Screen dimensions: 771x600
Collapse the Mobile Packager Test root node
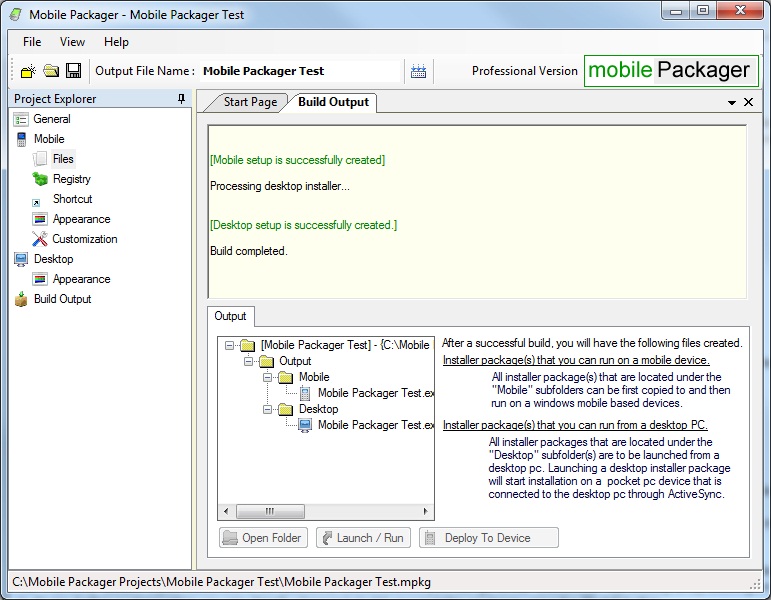pyautogui.click(x=229, y=345)
